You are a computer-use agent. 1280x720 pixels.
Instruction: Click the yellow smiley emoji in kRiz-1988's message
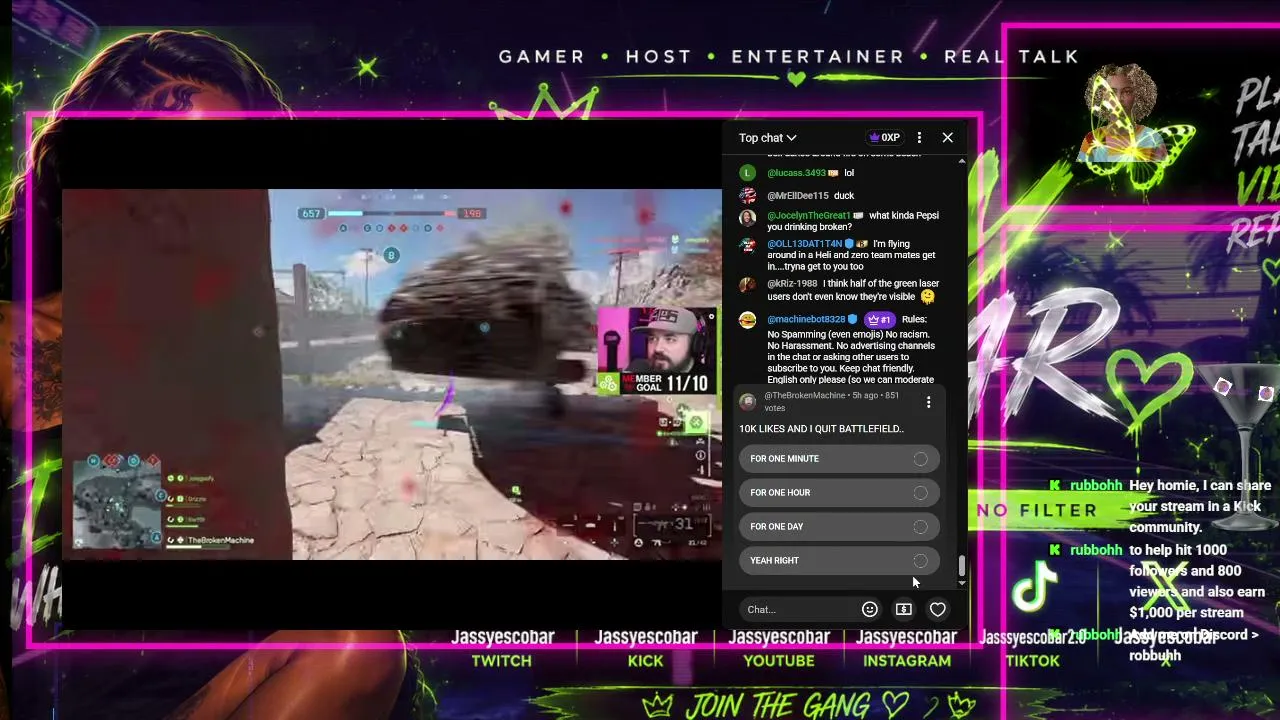pos(928,296)
